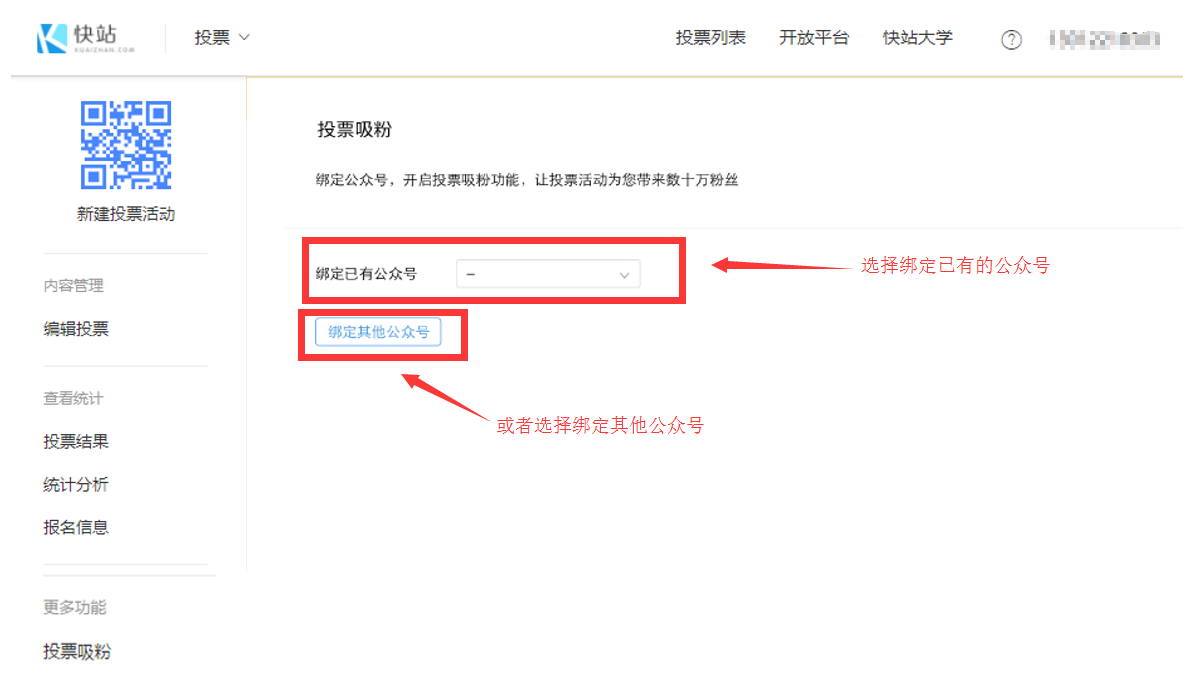Viewport: 1193px width, 677px height.
Task: Go to 报名信息 in sidebar
Action: 76,527
